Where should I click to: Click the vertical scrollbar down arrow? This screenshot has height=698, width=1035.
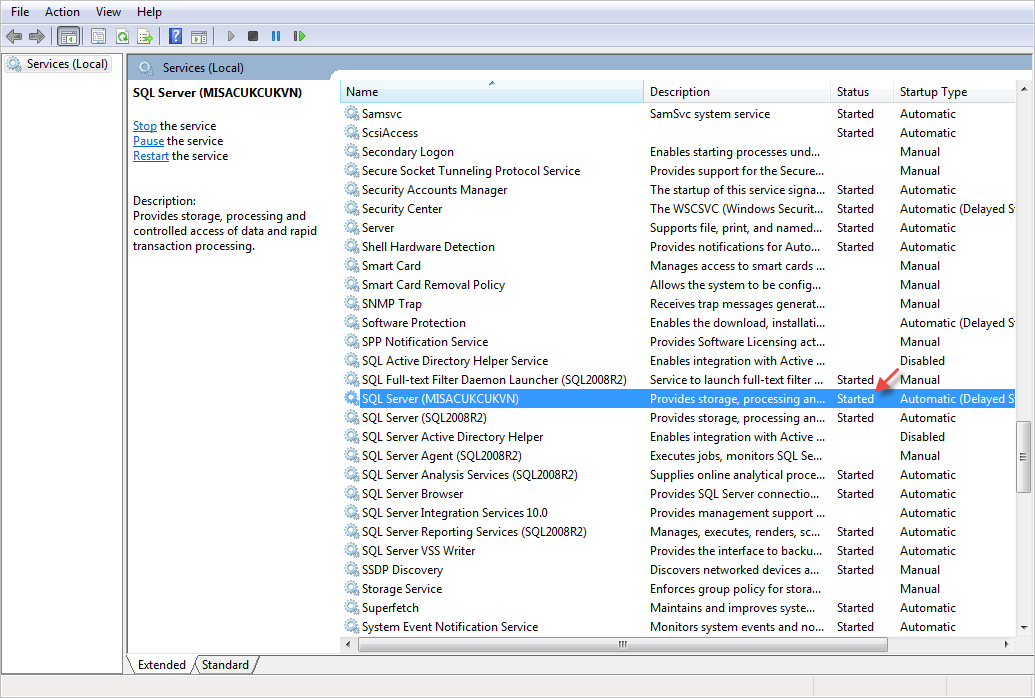[1024, 628]
